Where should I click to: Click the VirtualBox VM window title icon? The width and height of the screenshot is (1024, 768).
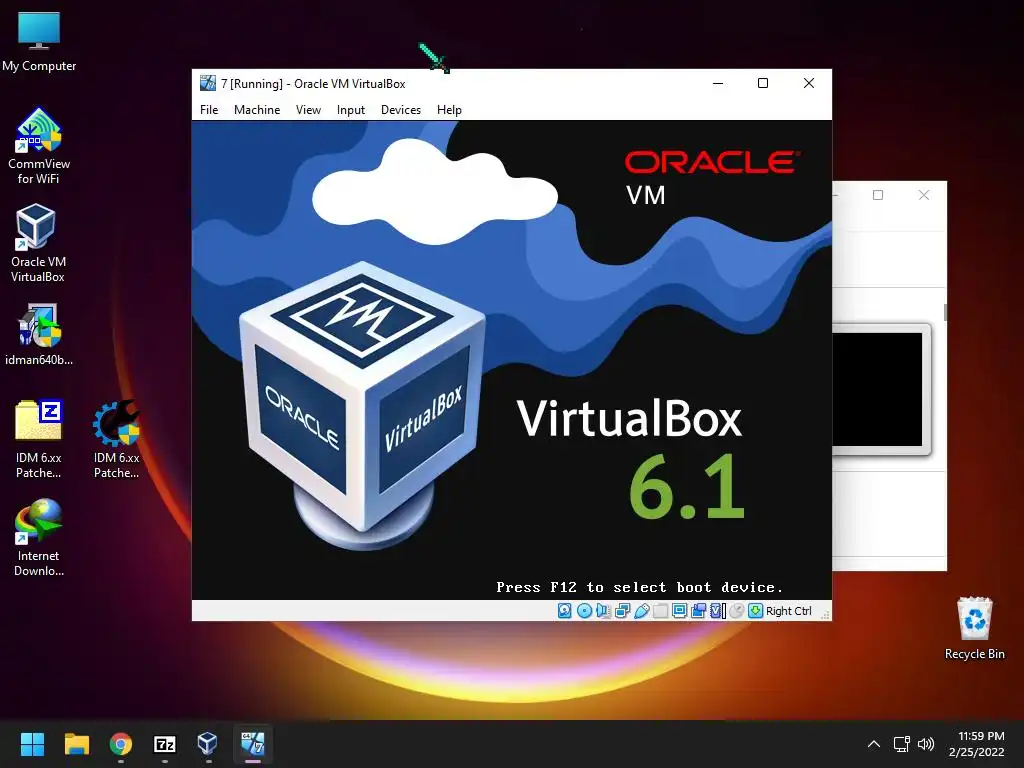(208, 83)
